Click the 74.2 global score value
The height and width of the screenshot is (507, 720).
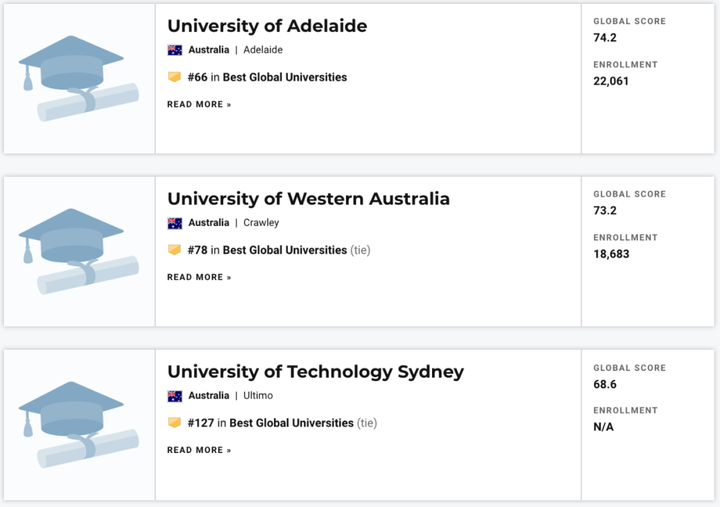605,38
